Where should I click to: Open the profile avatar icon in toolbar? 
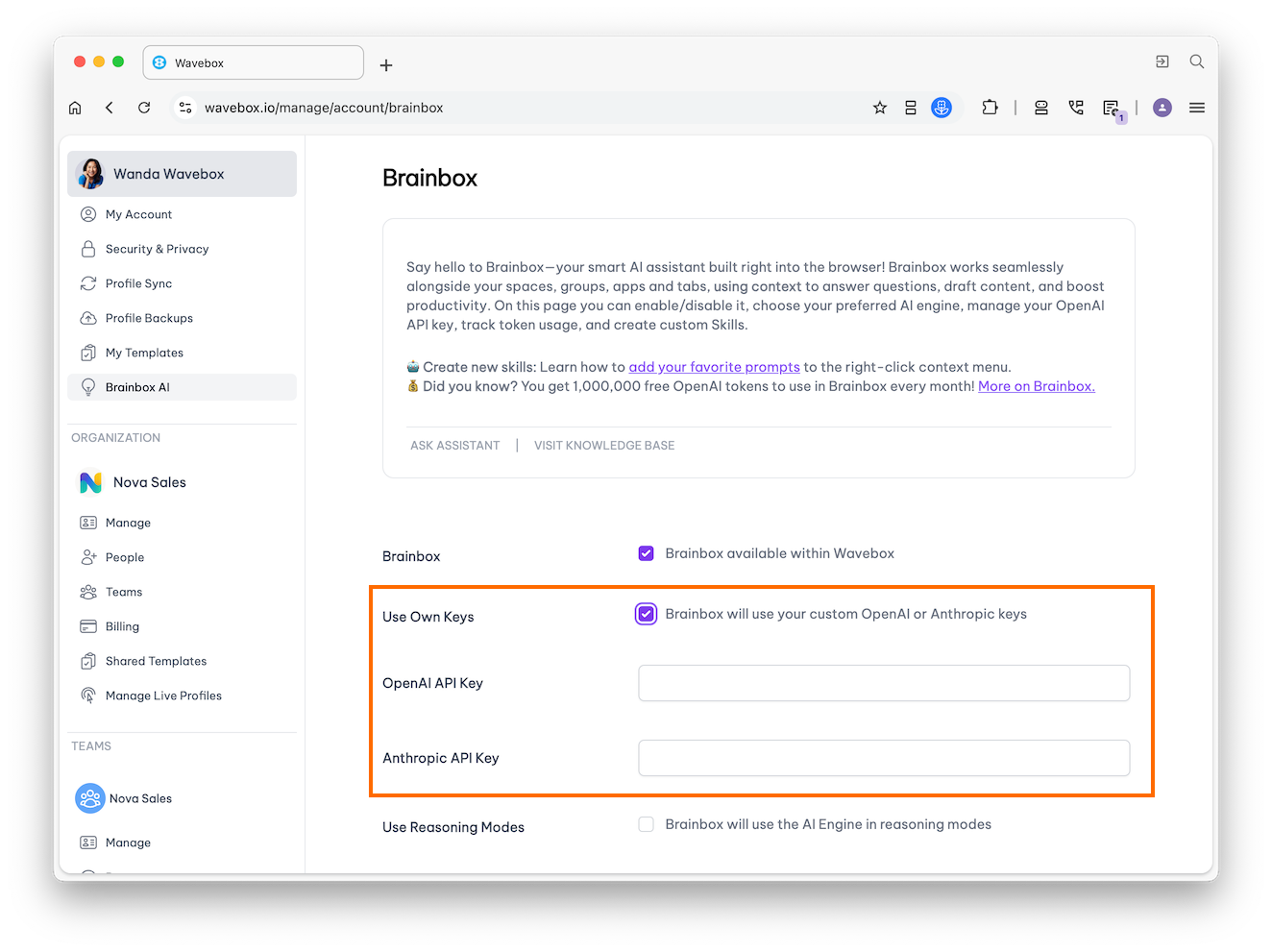tap(1162, 108)
